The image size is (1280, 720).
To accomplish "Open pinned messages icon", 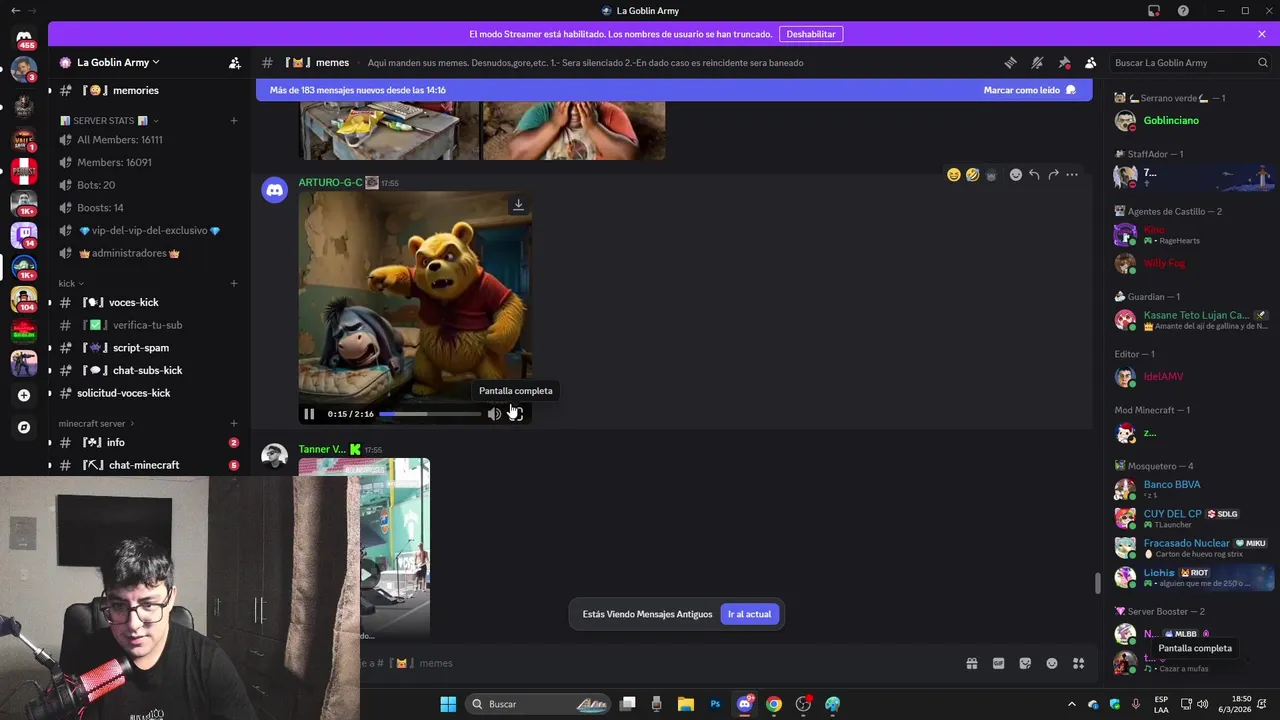I will pyautogui.click(x=1064, y=62).
